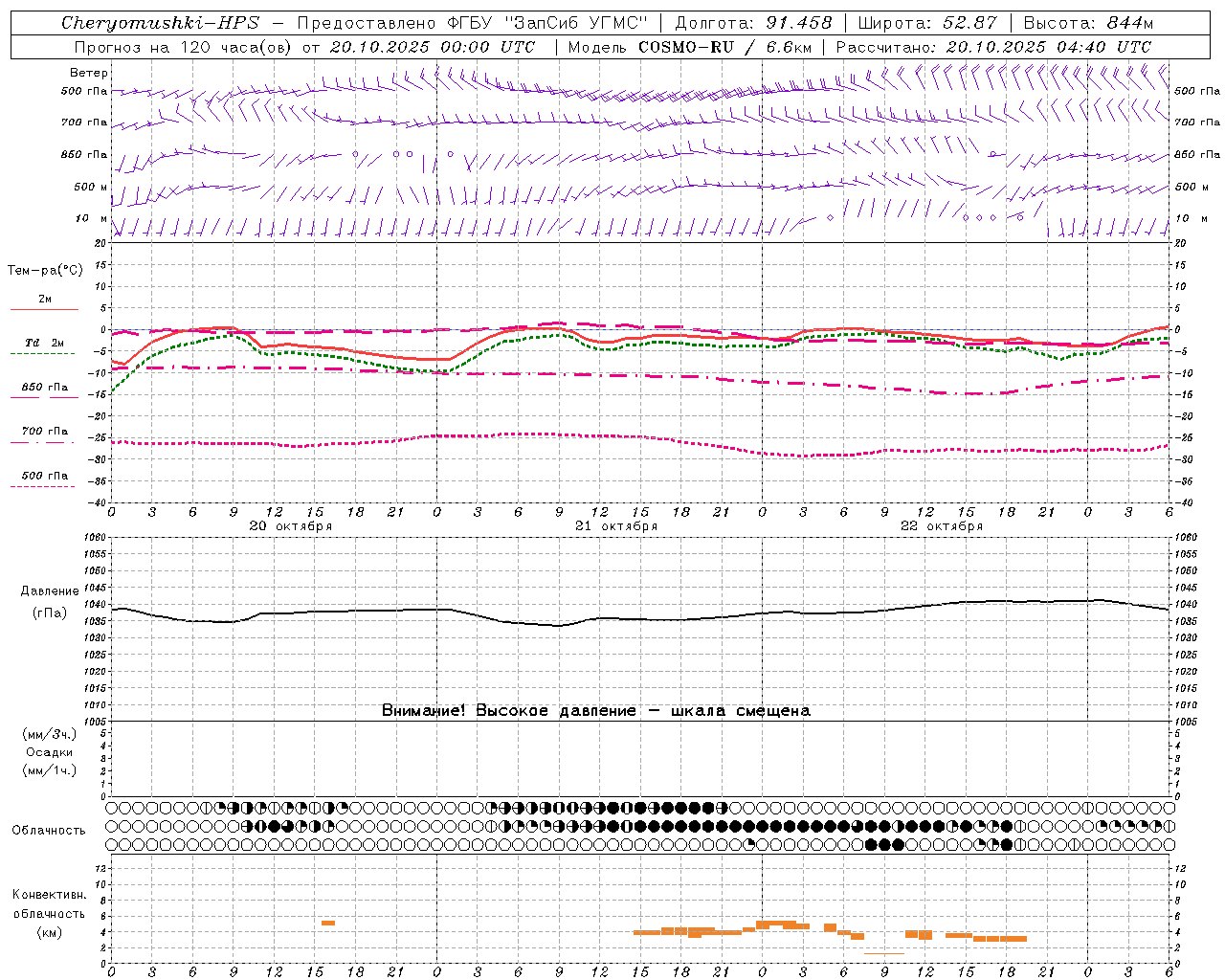
Task: Click the 22 октября date label
Action: coord(942,526)
